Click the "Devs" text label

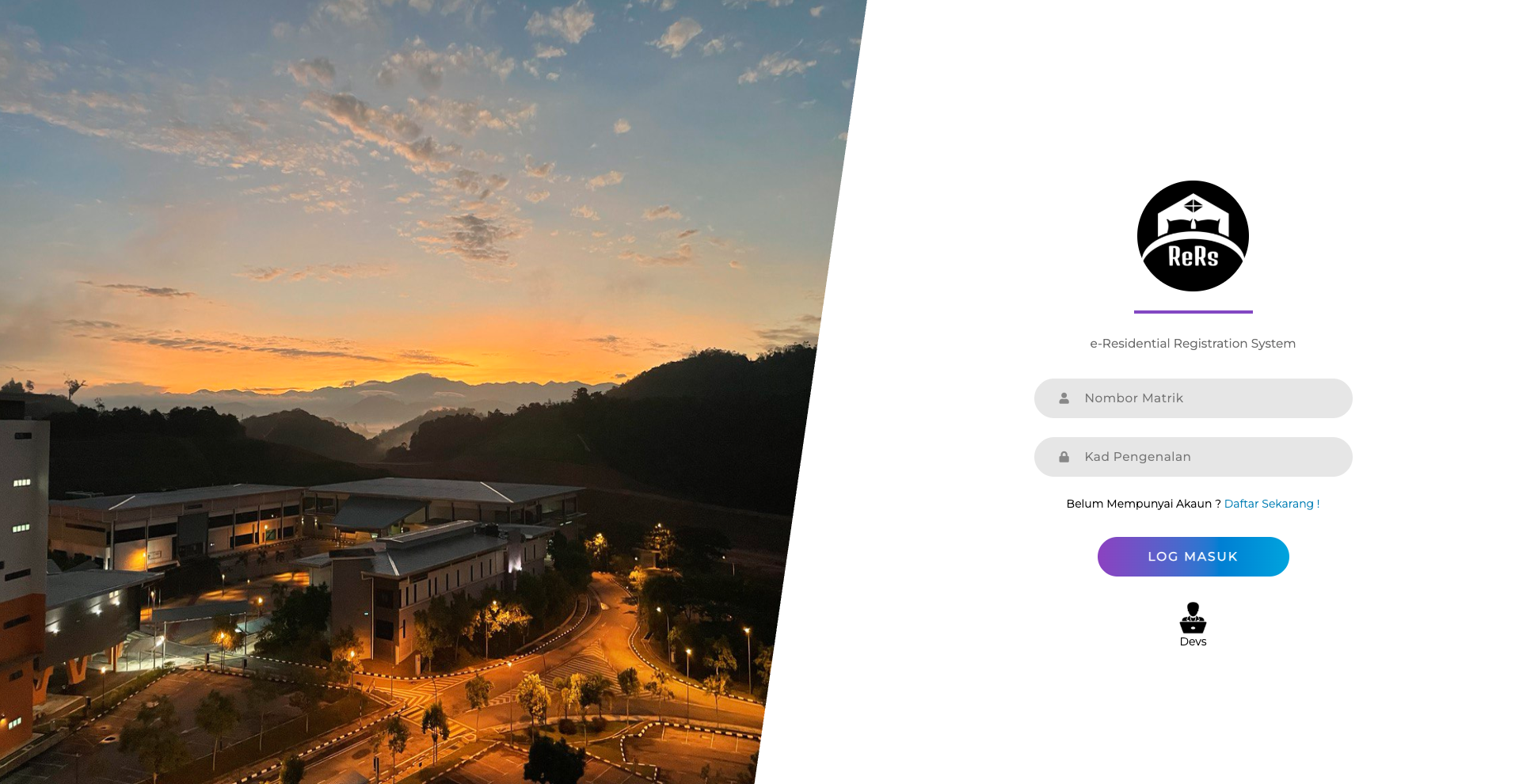point(1193,641)
